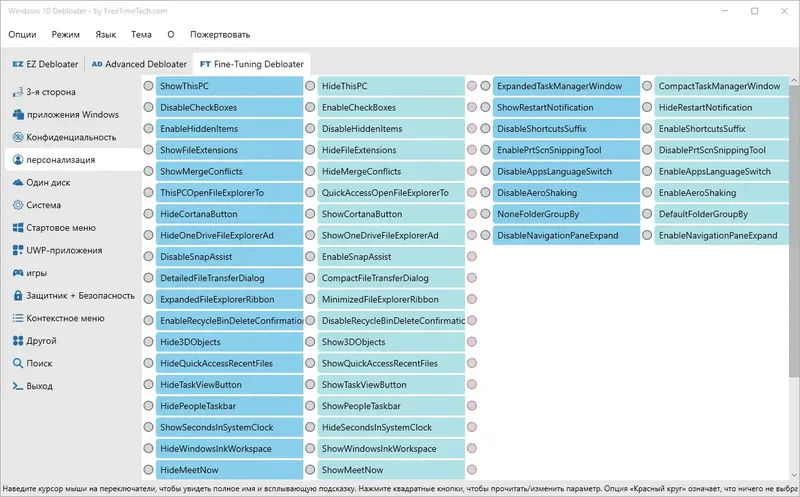
Task: Open the 3-я сторона section icon
Action: [x=18, y=92]
